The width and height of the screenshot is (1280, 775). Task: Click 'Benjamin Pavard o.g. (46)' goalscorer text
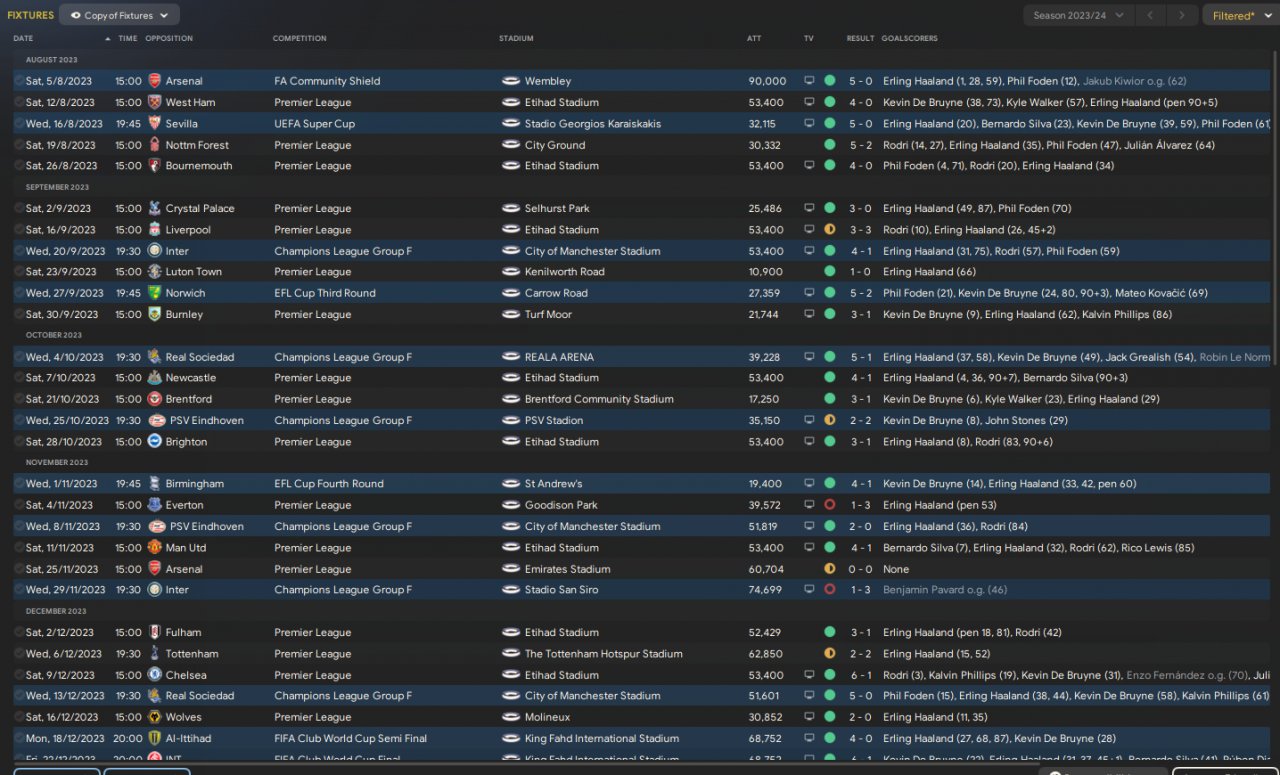[x=945, y=590]
